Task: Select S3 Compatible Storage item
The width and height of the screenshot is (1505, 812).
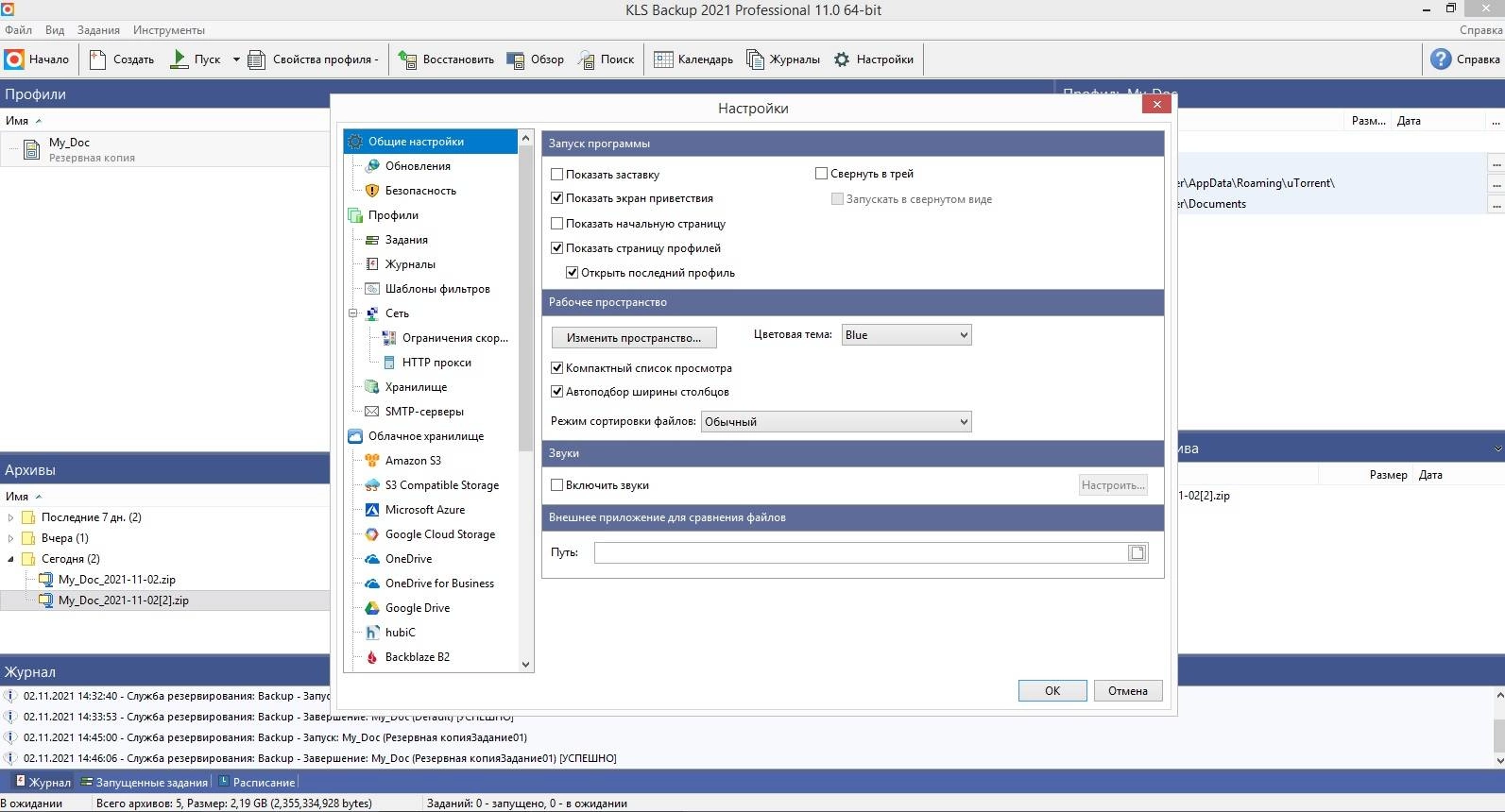Action: pos(442,485)
